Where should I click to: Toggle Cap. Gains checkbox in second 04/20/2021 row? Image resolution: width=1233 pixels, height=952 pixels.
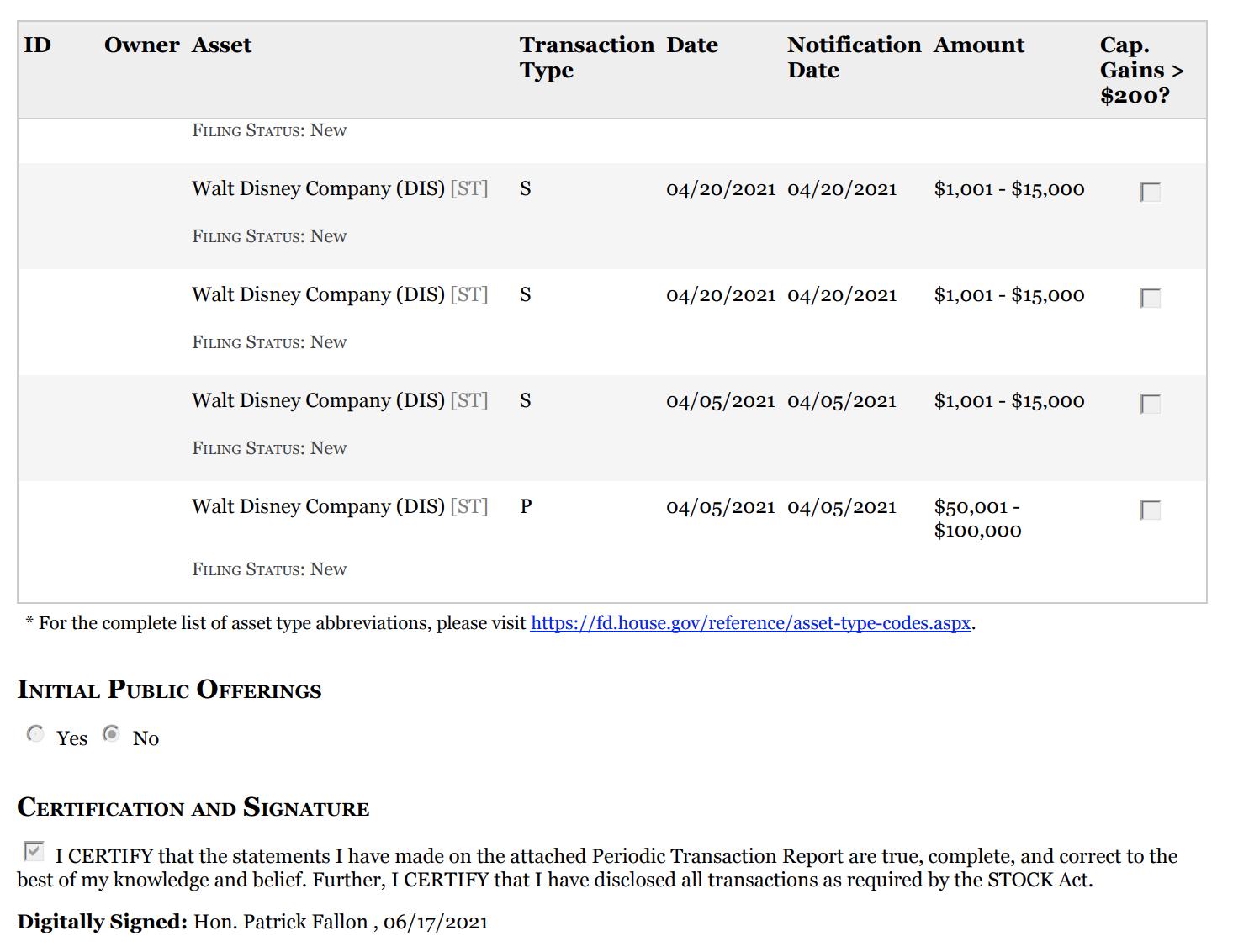(x=1150, y=298)
